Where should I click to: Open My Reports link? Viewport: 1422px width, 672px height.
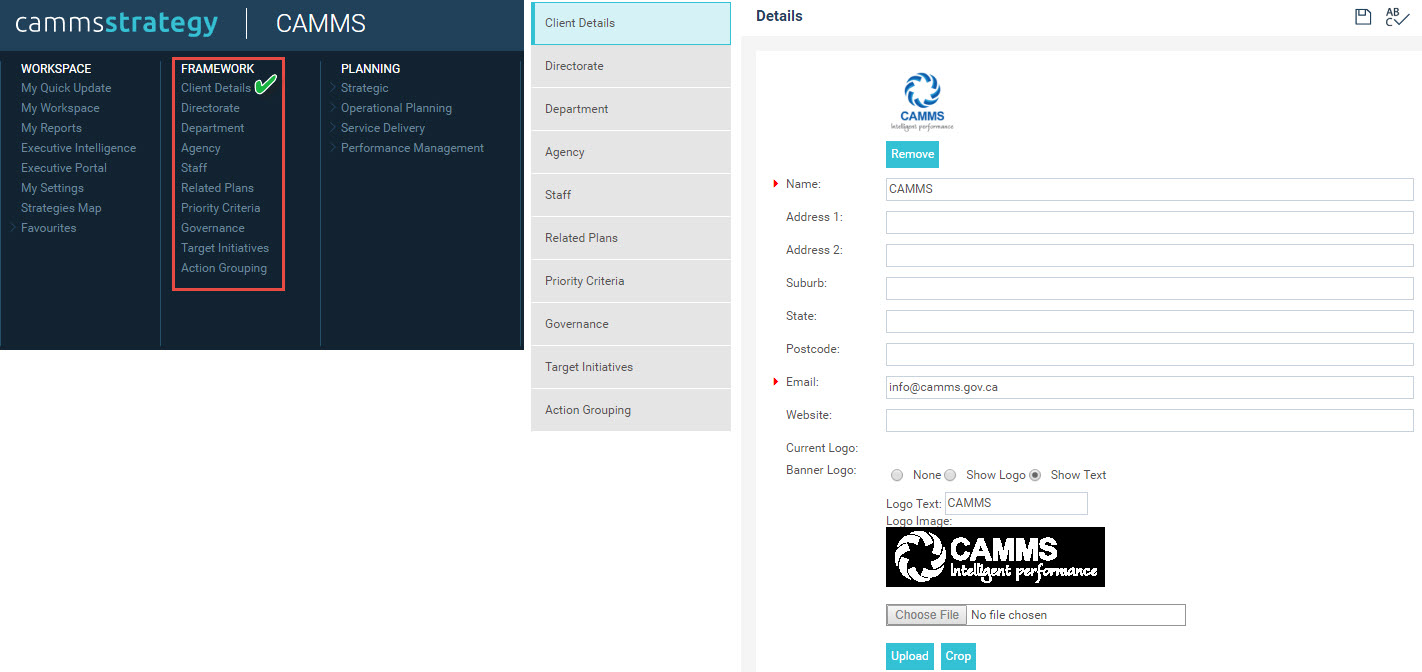(51, 128)
